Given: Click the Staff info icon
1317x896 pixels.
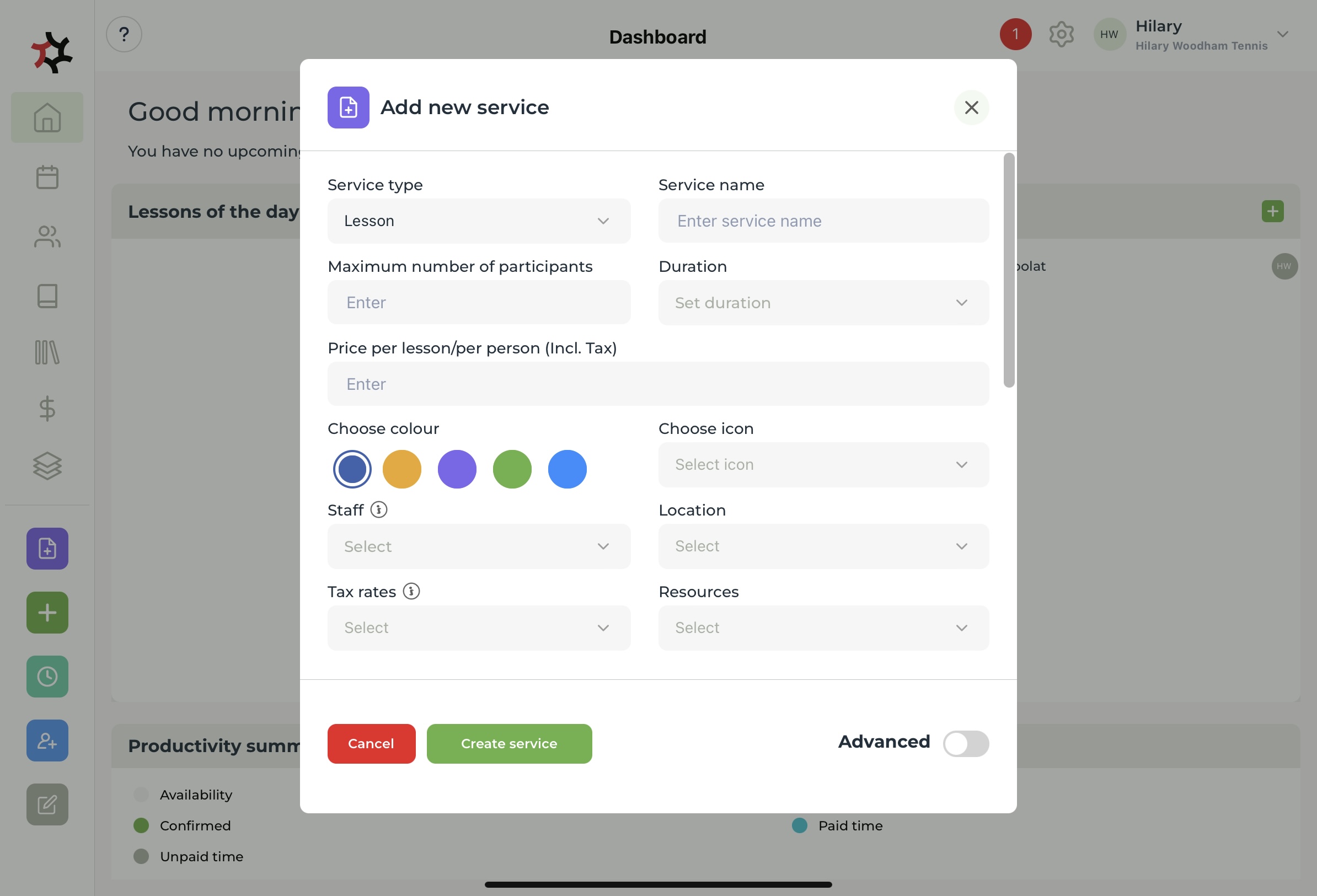Looking at the screenshot, I should pos(378,509).
